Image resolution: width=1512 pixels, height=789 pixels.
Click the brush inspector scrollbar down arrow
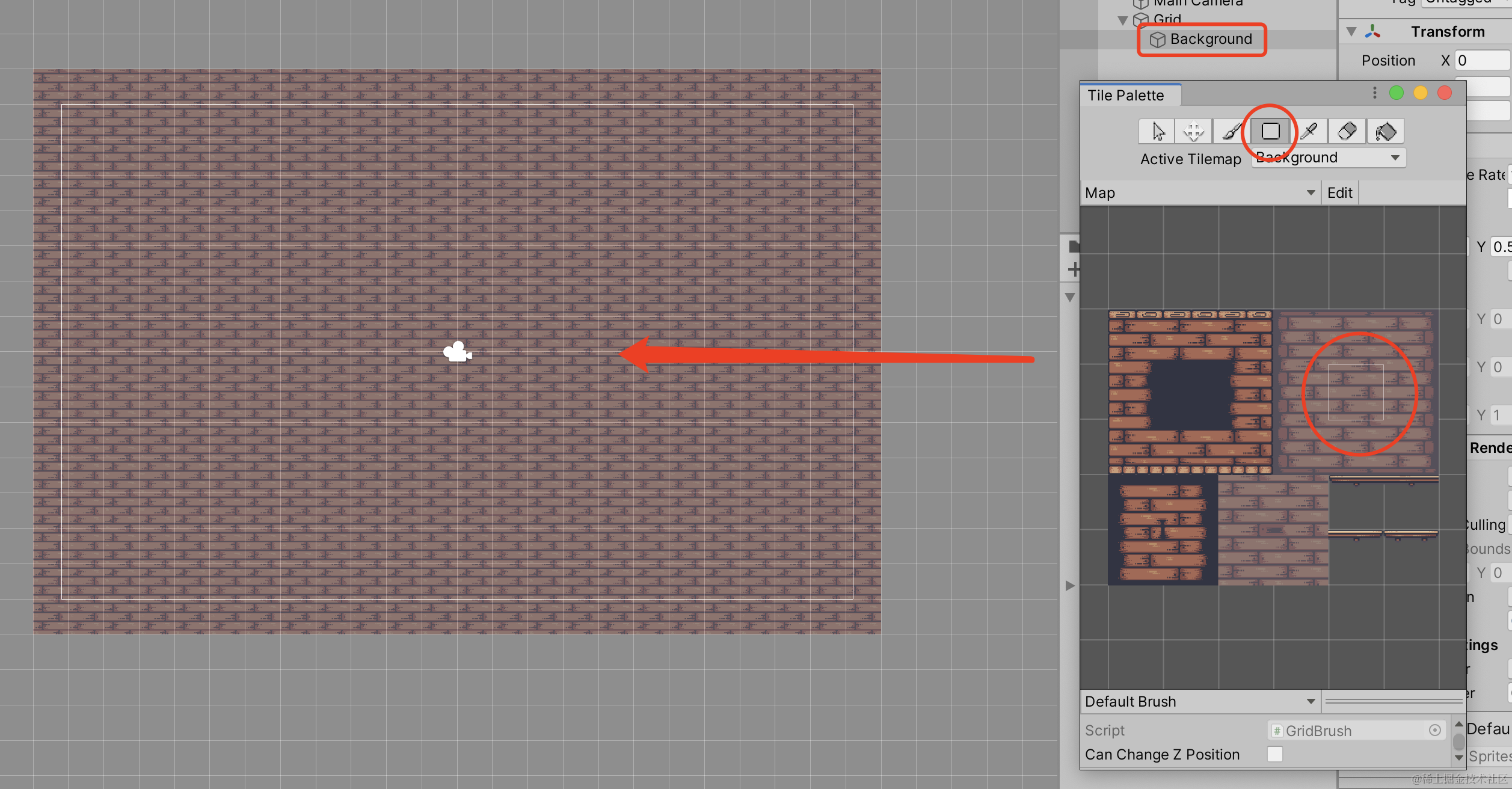(1458, 758)
